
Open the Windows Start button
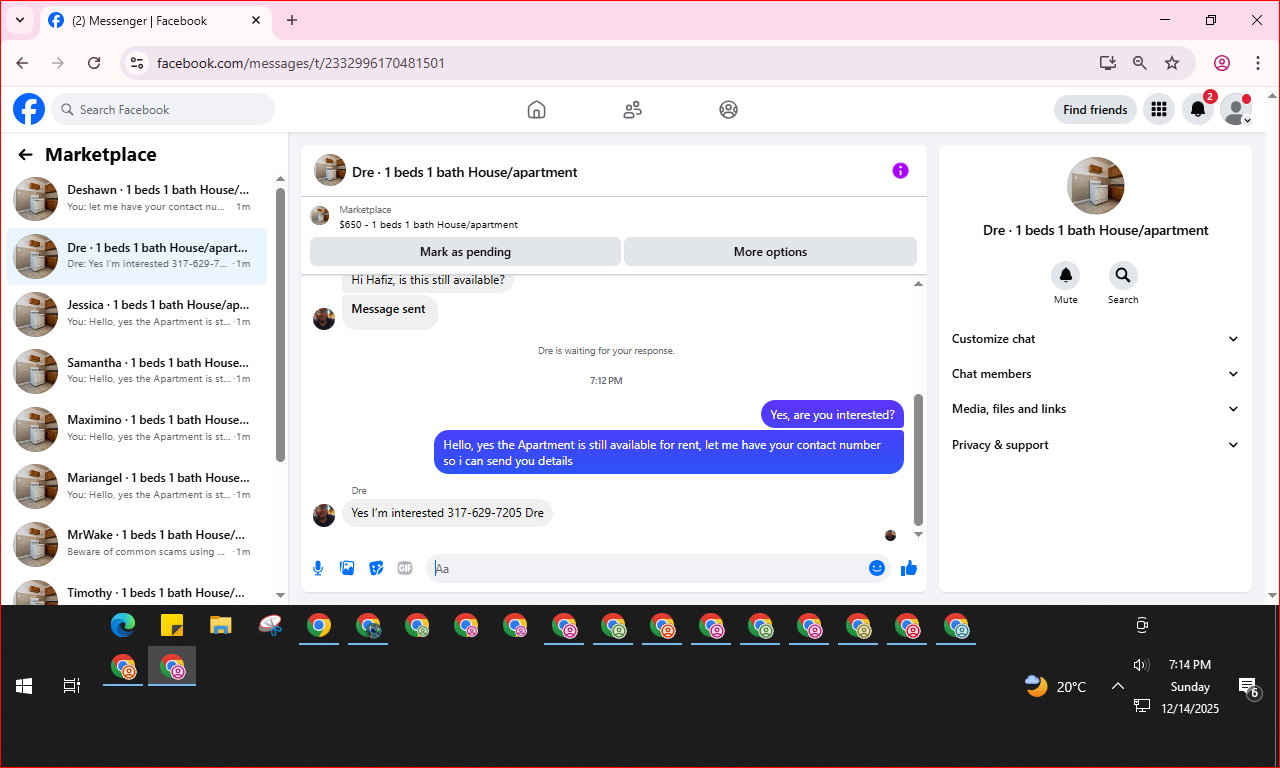tap(24, 686)
